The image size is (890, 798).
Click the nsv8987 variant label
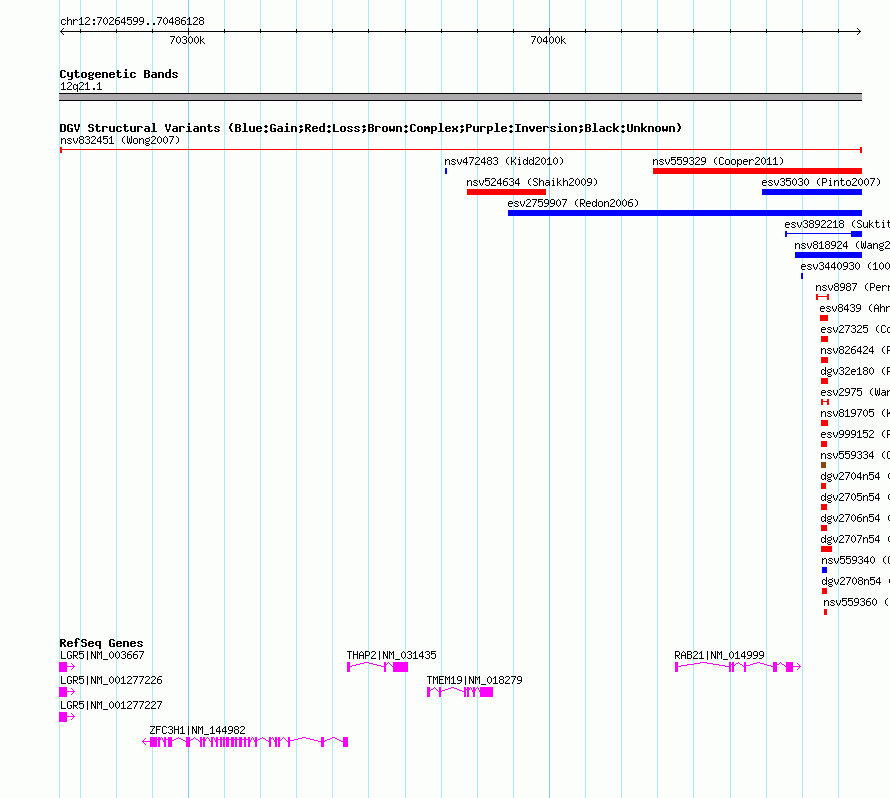click(x=853, y=287)
